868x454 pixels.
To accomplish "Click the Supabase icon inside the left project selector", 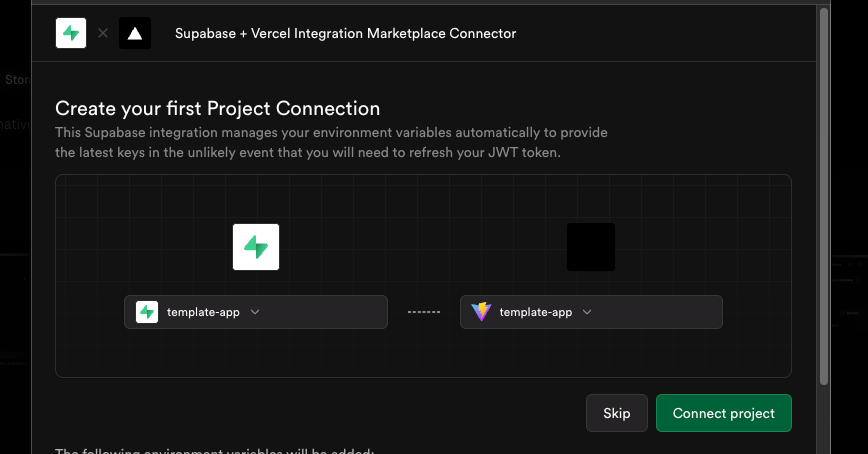I will [x=147, y=312].
